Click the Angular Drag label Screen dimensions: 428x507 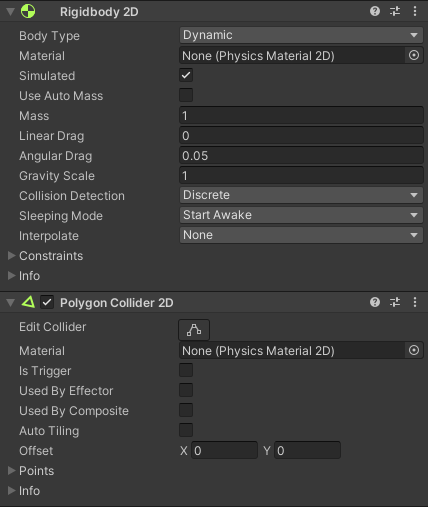coord(56,156)
